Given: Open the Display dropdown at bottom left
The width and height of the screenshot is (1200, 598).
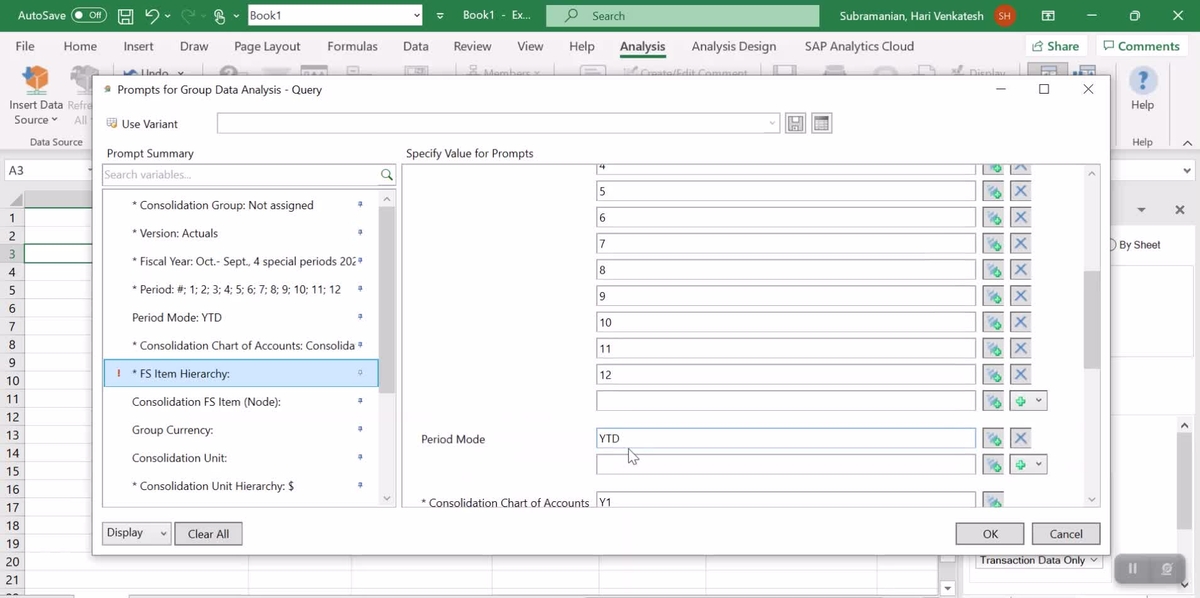Looking at the screenshot, I should pos(135,533).
